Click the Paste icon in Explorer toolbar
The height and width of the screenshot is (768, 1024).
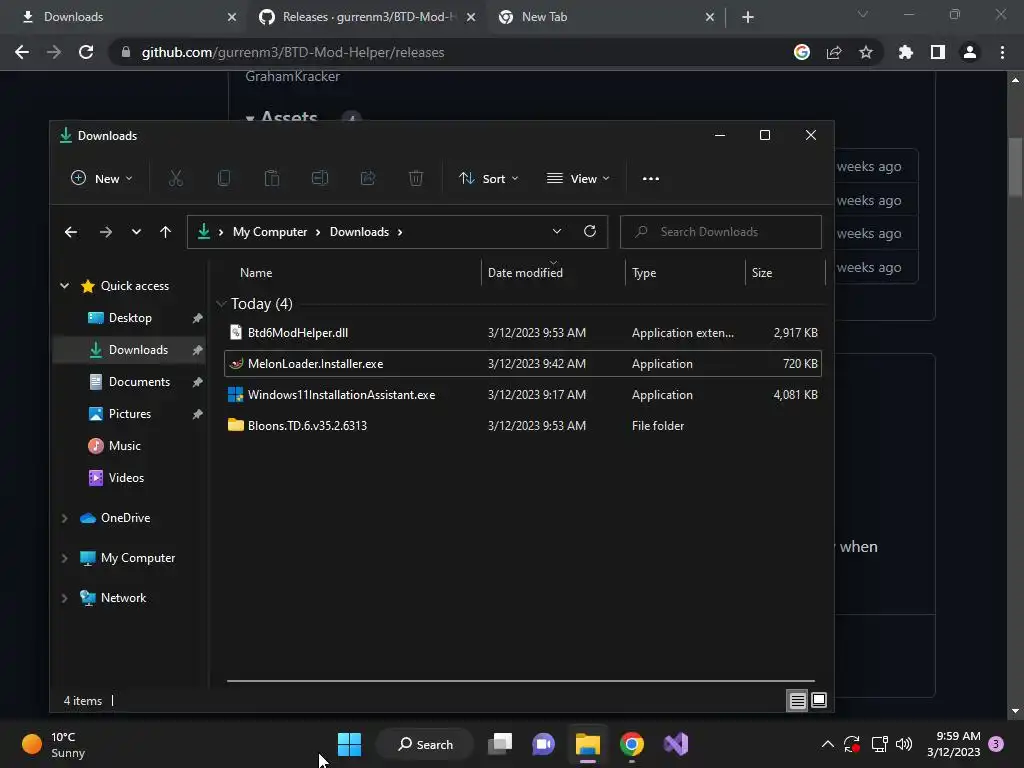pos(272,178)
